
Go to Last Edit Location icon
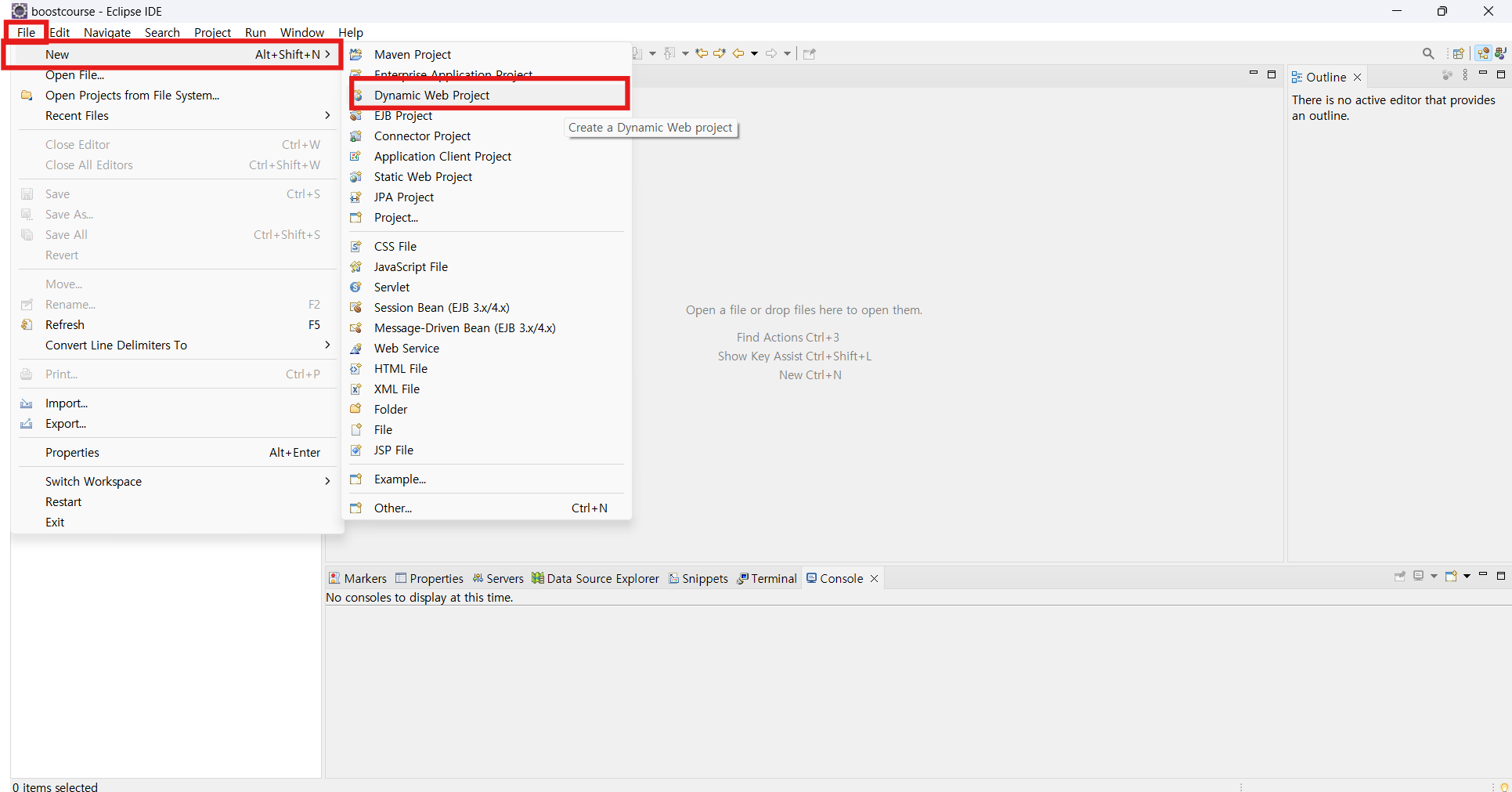click(x=702, y=53)
